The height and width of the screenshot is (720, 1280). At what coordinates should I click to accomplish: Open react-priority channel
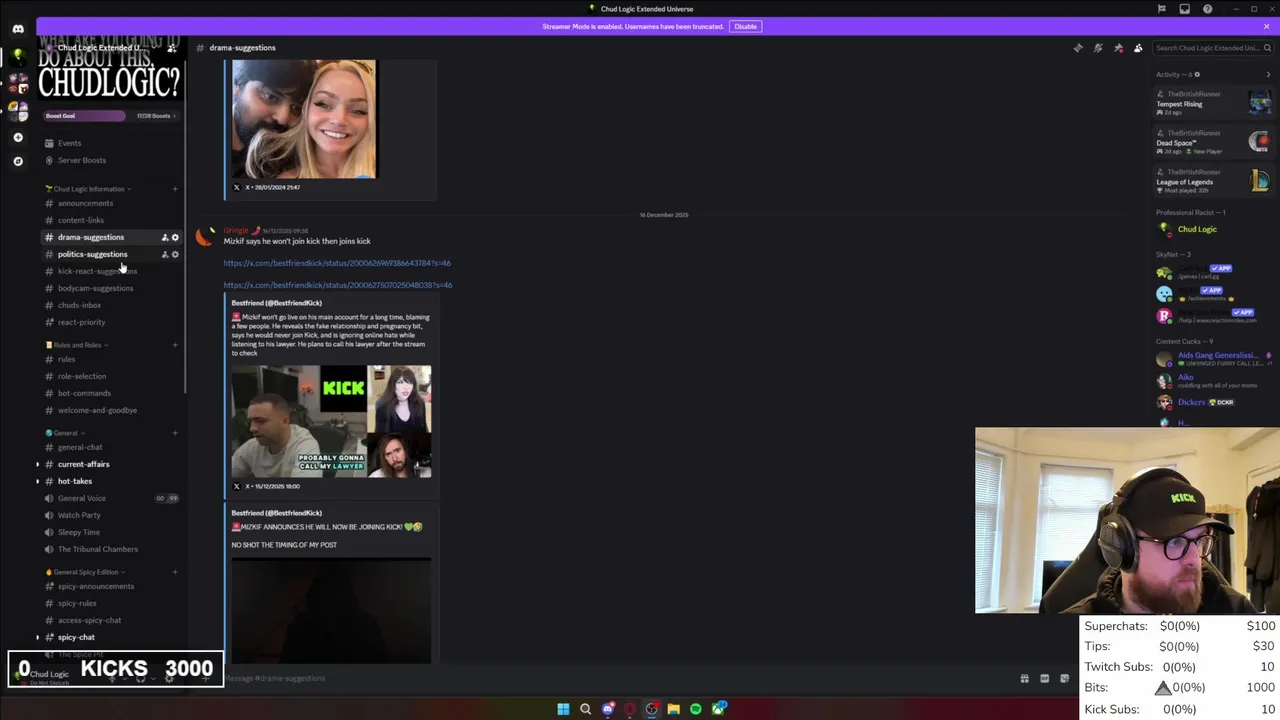tap(81, 322)
